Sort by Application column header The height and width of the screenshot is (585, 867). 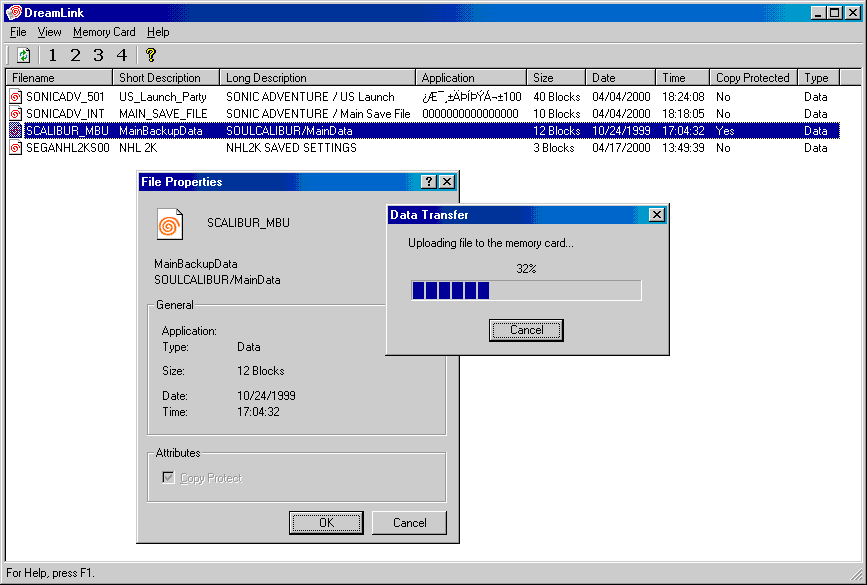tap(471, 77)
